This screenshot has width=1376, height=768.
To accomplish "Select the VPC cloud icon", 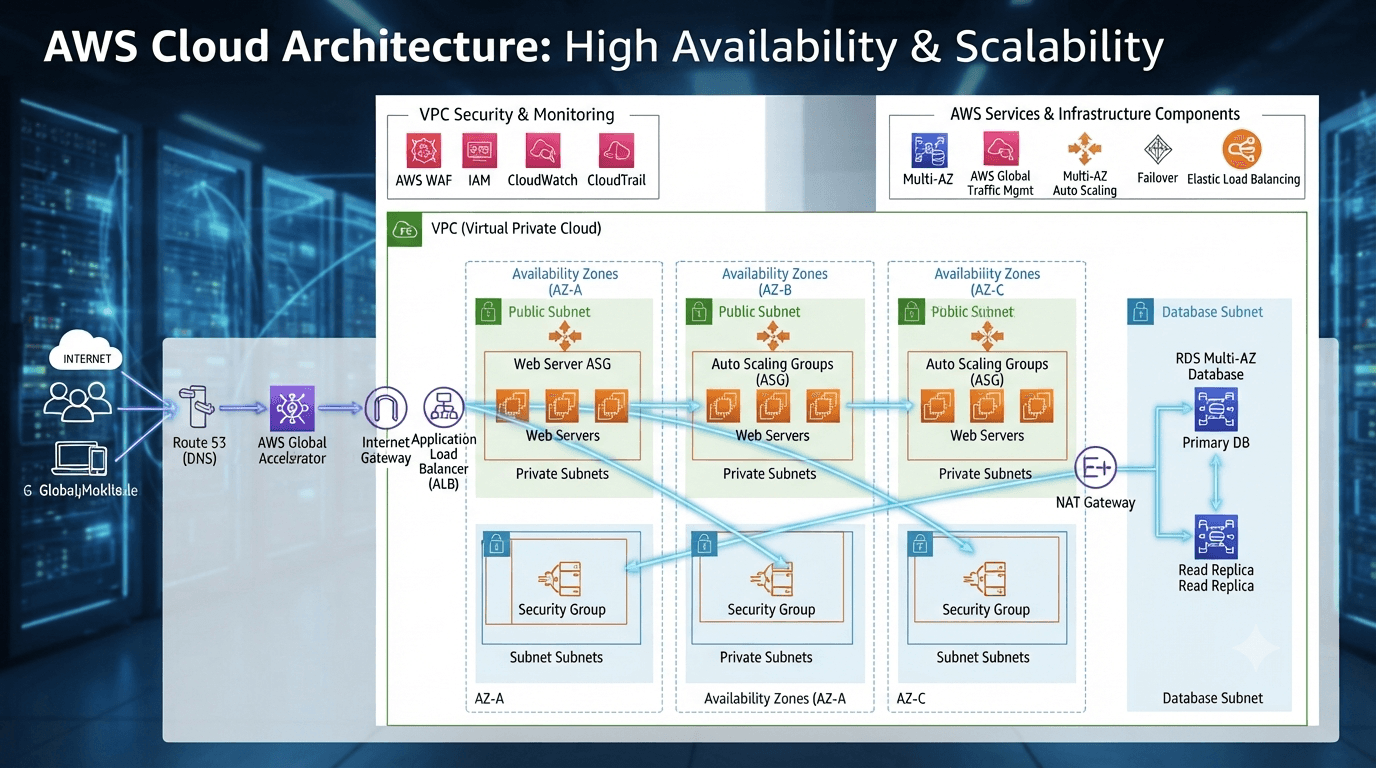I will [x=406, y=229].
